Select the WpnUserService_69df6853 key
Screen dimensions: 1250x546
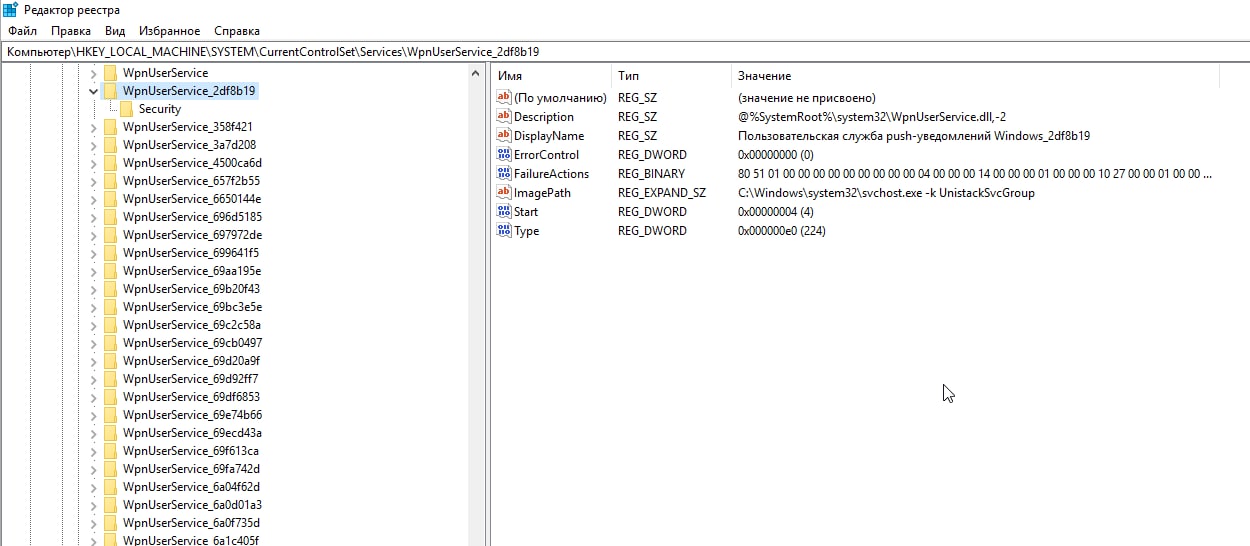click(x=192, y=397)
